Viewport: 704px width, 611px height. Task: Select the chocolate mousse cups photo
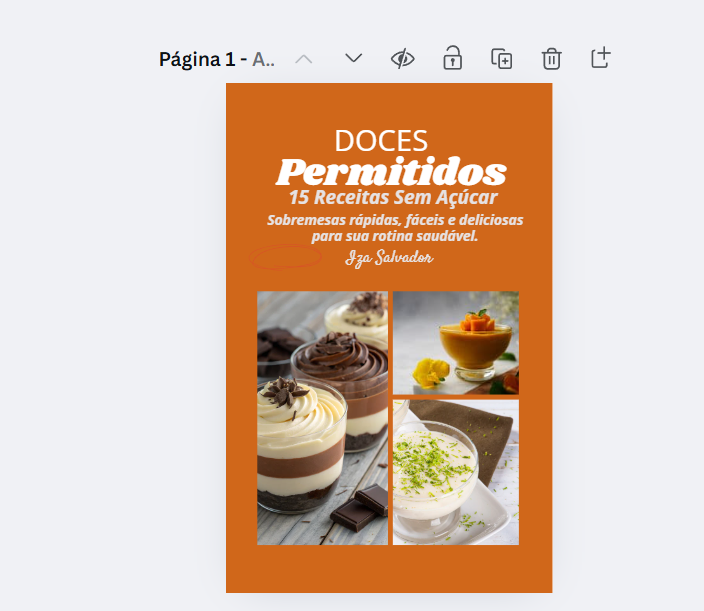(x=322, y=418)
